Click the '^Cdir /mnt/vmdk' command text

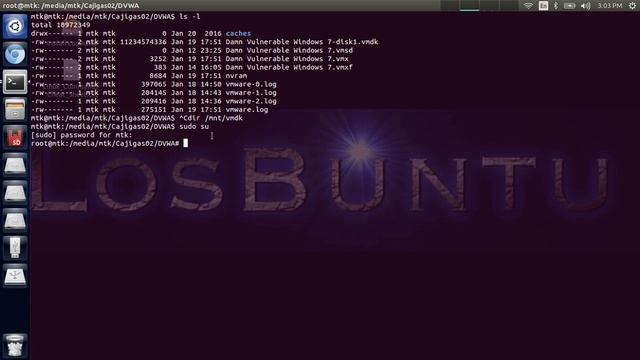(211, 118)
